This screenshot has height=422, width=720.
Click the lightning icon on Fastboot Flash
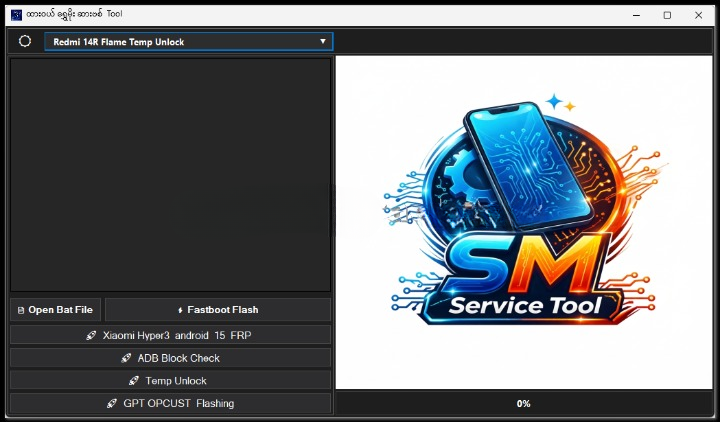click(180, 310)
